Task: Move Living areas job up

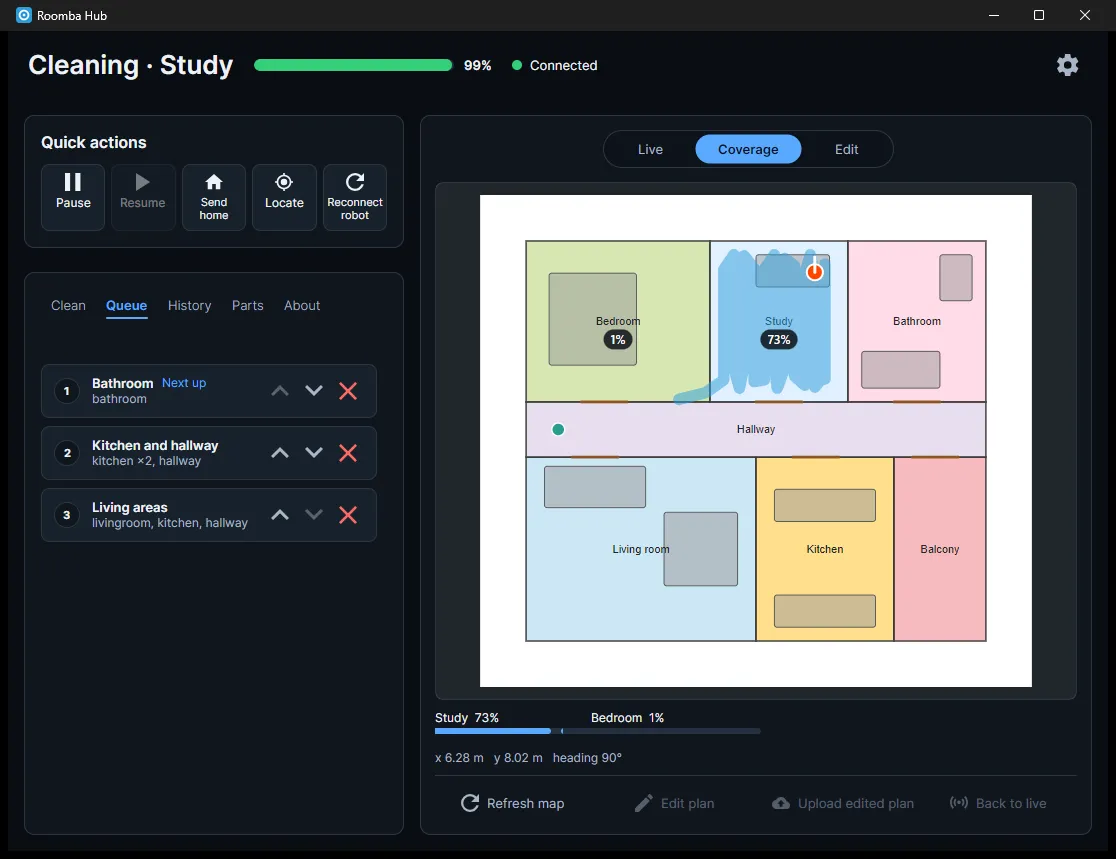Action: (x=280, y=515)
